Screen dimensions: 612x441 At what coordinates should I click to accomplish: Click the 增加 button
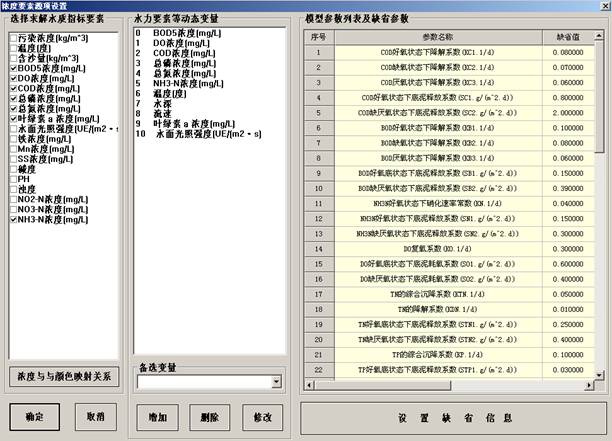pos(158,415)
